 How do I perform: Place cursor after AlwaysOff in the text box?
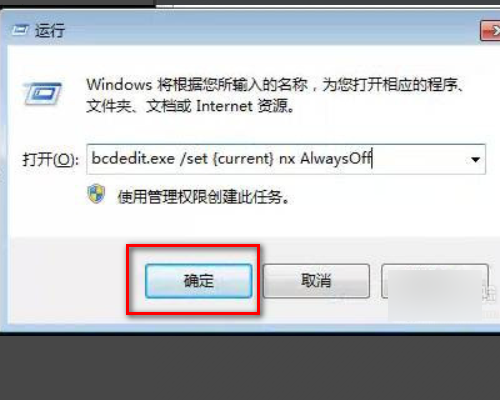tap(373, 158)
